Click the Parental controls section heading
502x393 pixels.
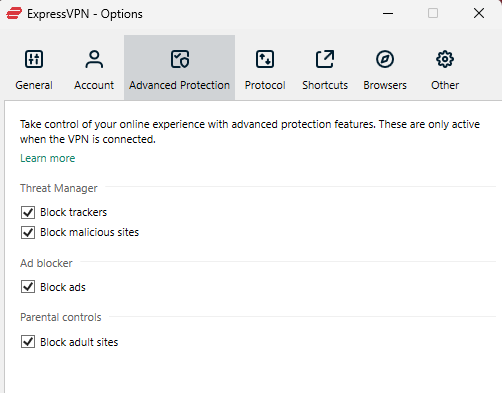(61, 317)
